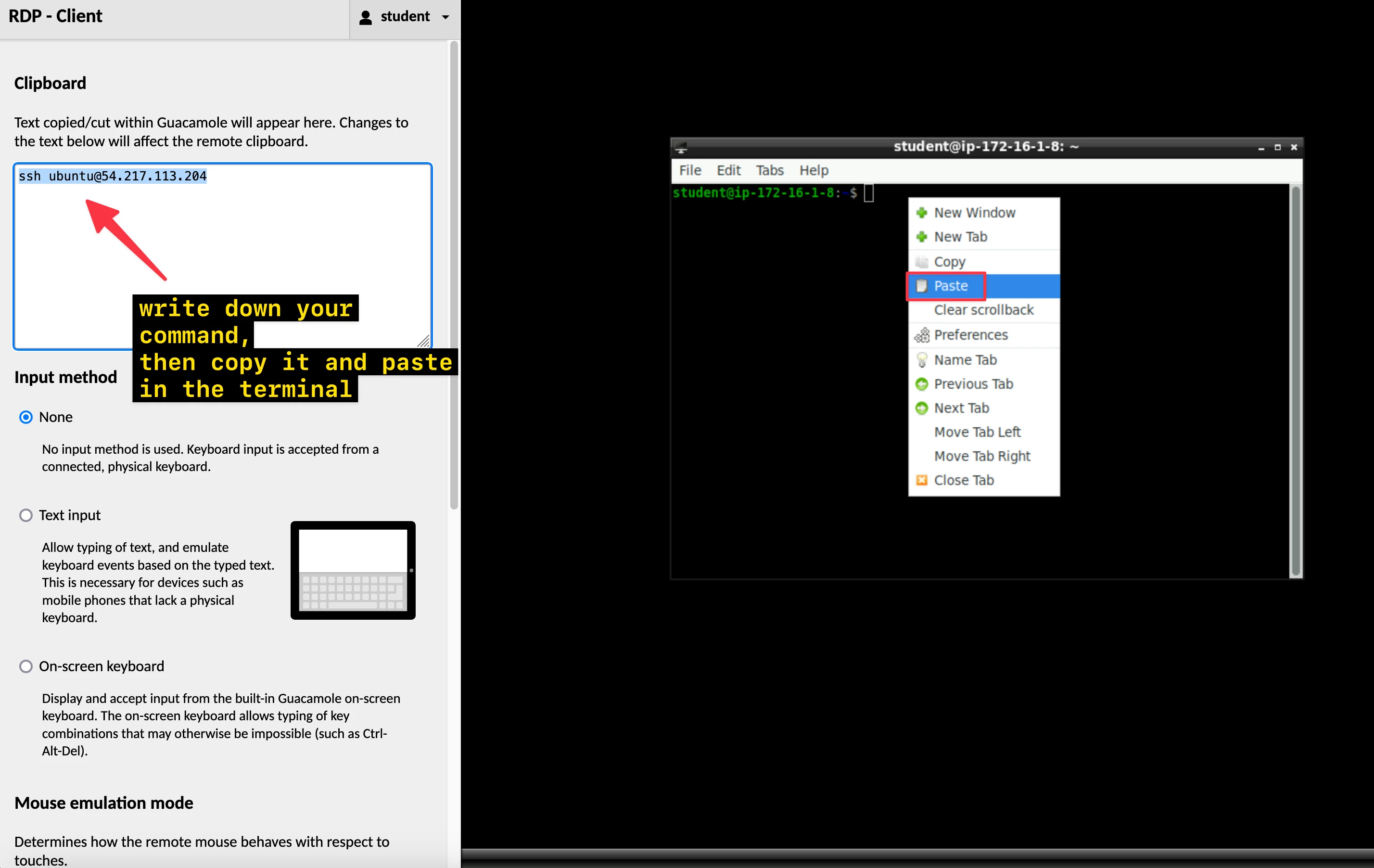Click inside the clipboard text area
Screen dimensions: 1374x868
223,240
